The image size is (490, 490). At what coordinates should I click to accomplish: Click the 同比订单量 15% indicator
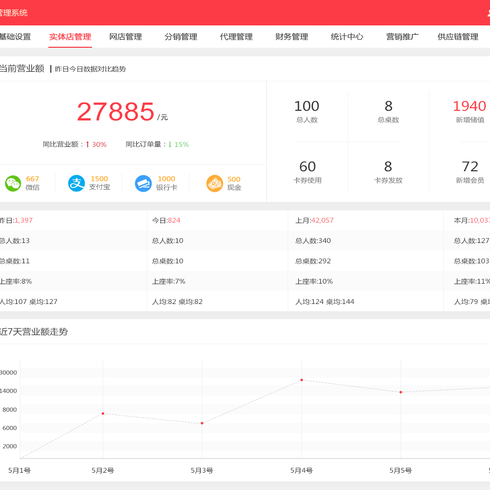(x=157, y=144)
